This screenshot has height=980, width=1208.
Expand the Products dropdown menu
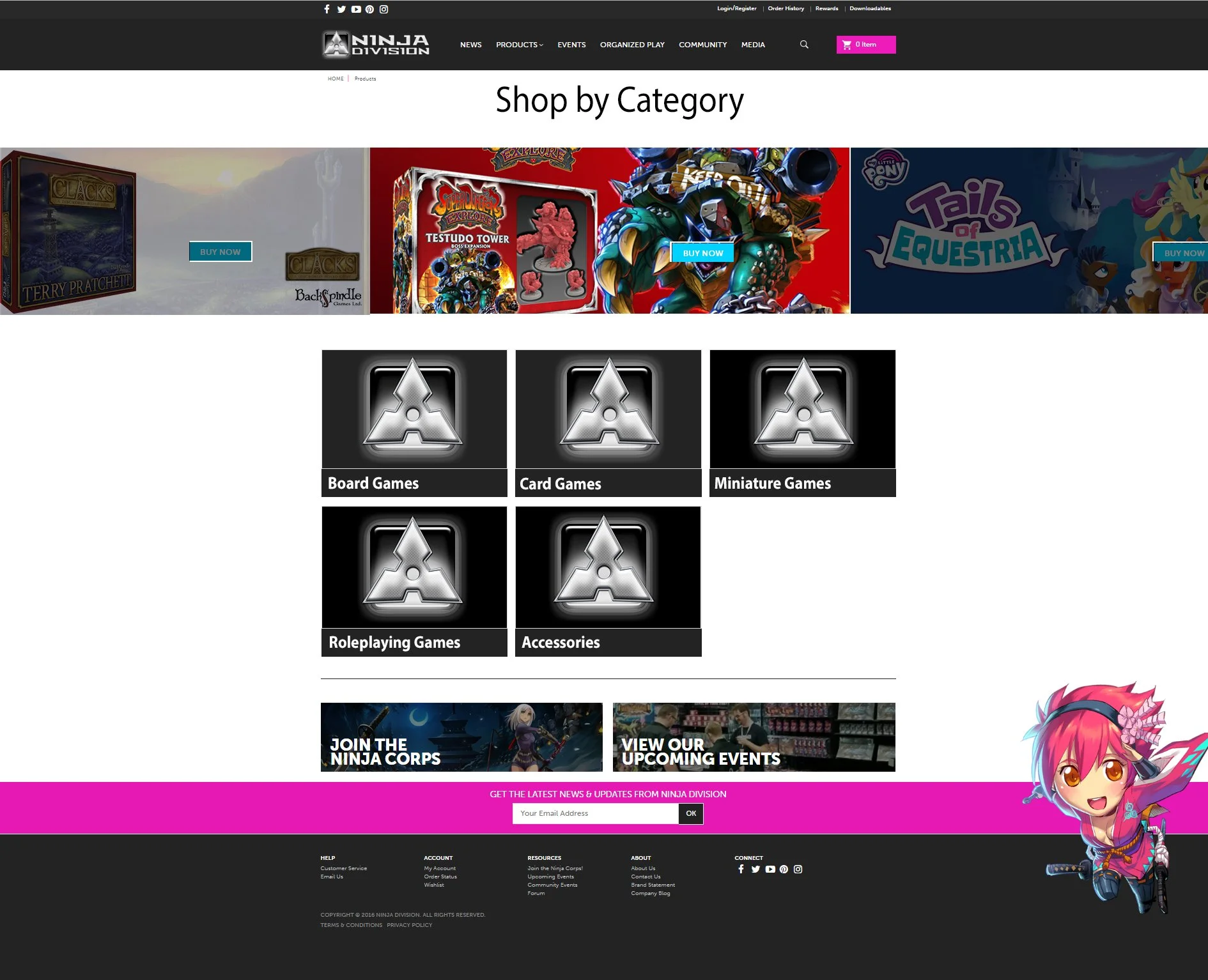click(x=519, y=45)
